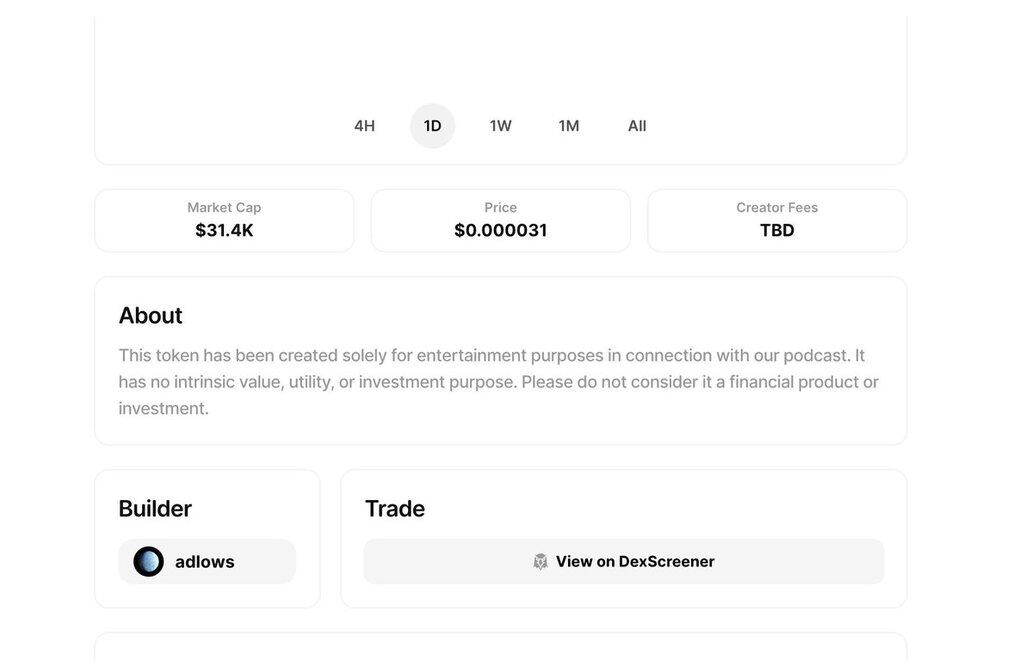
Task: Display All-time chart data
Action: (x=637, y=126)
